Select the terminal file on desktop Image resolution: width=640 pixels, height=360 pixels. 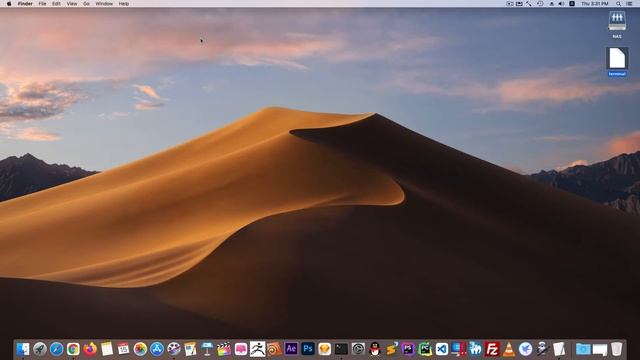pos(617,62)
